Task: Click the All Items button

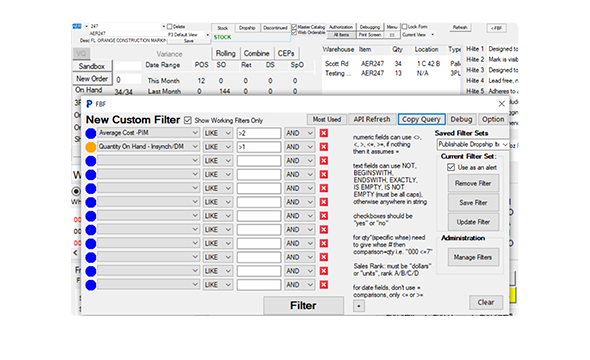Action: click(341, 35)
